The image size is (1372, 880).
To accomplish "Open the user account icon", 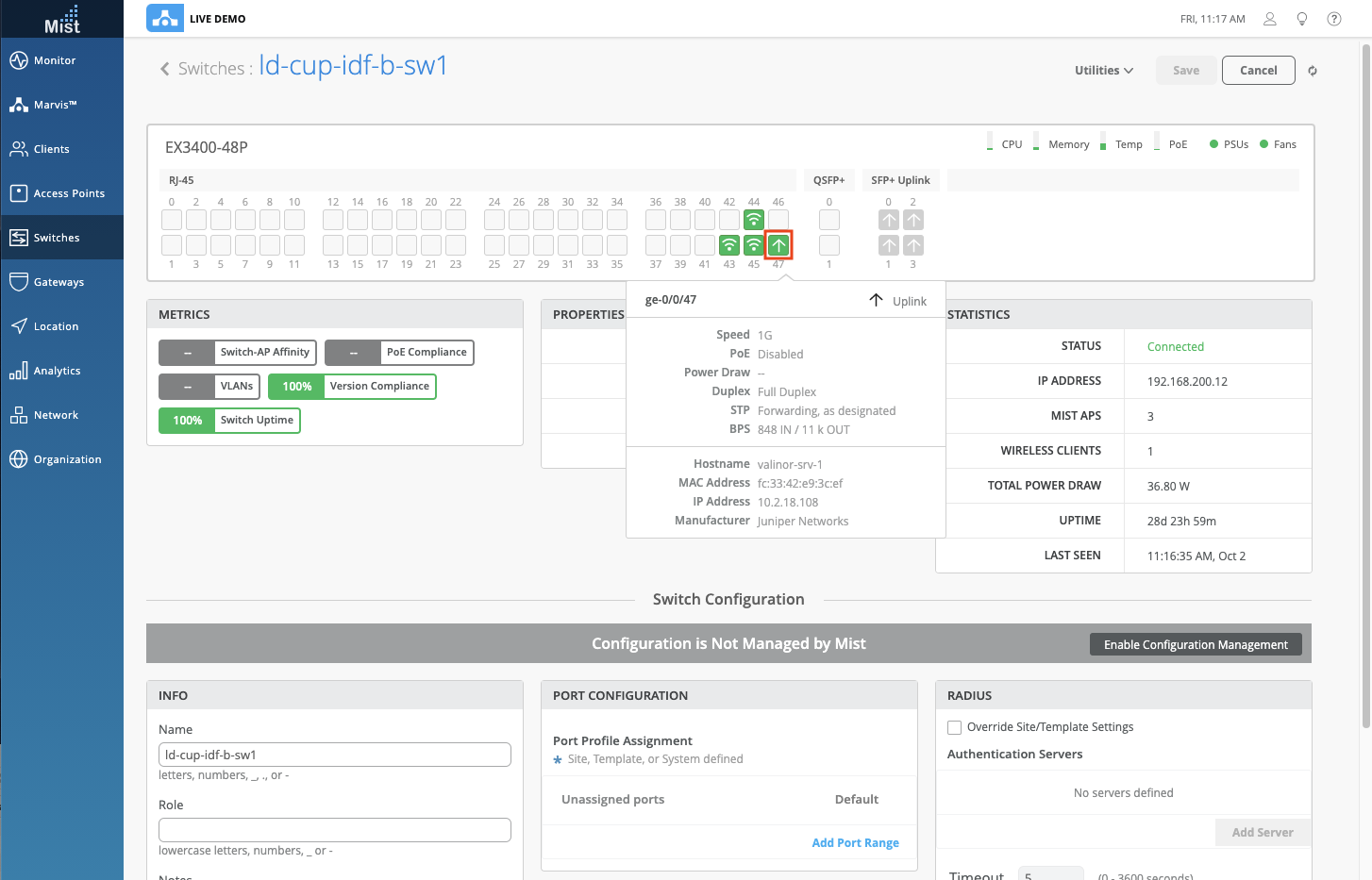I will pyautogui.click(x=1270, y=19).
